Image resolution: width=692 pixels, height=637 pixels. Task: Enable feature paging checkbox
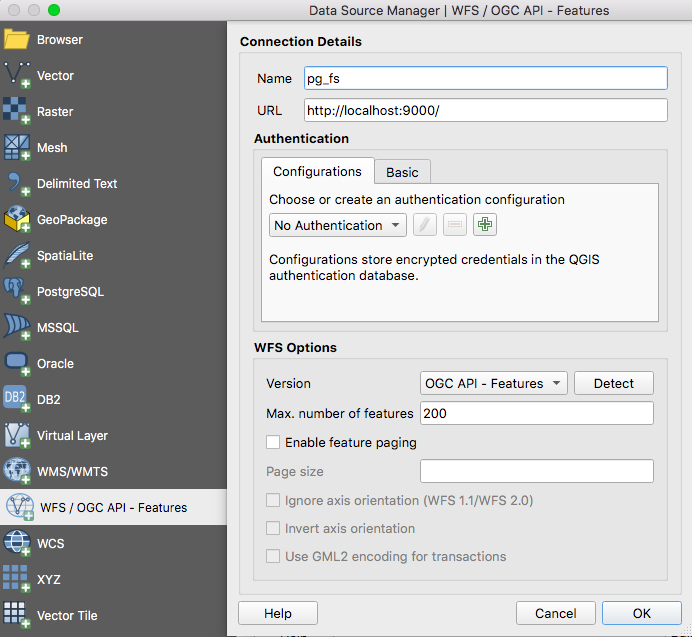point(273,442)
